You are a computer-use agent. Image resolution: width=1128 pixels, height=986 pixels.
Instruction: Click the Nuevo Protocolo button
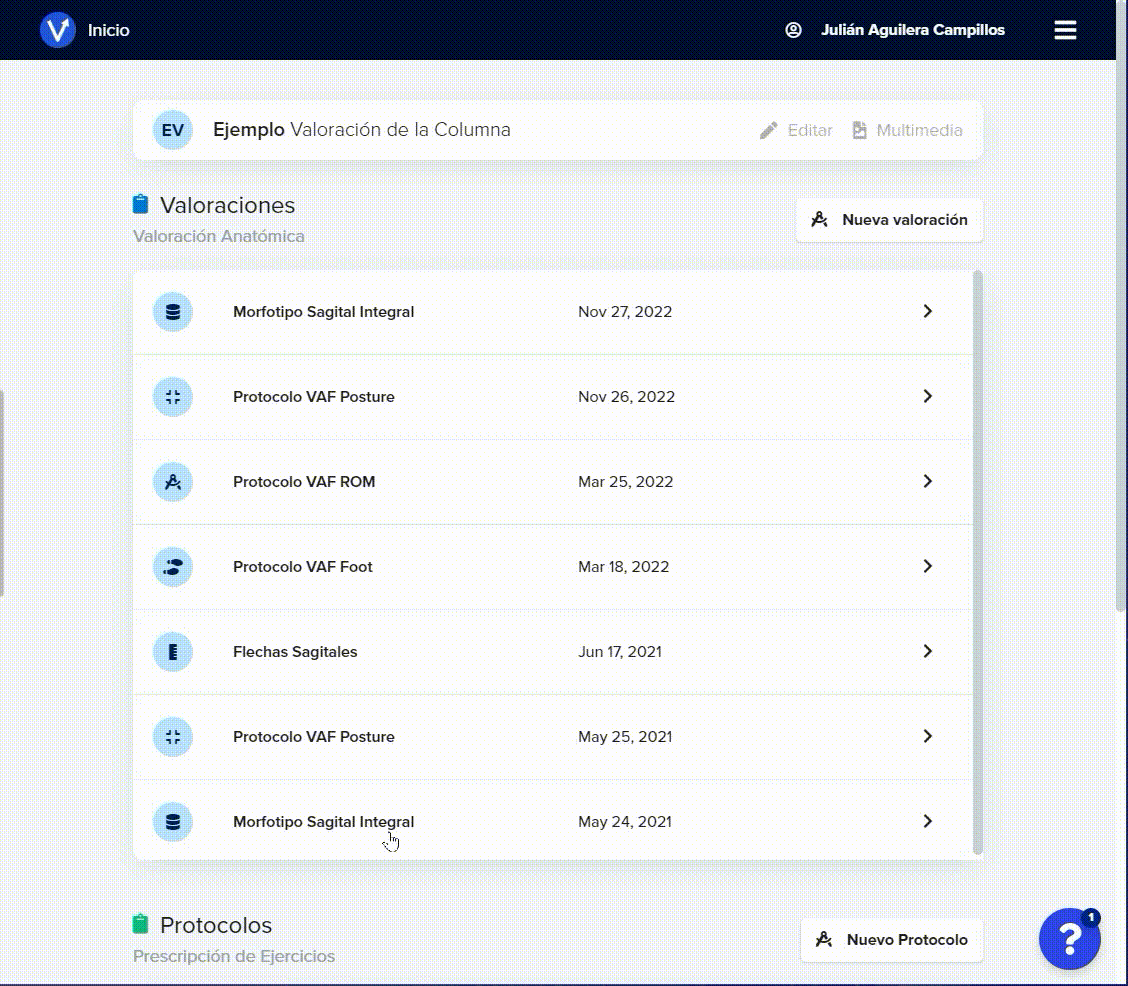coord(891,940)
